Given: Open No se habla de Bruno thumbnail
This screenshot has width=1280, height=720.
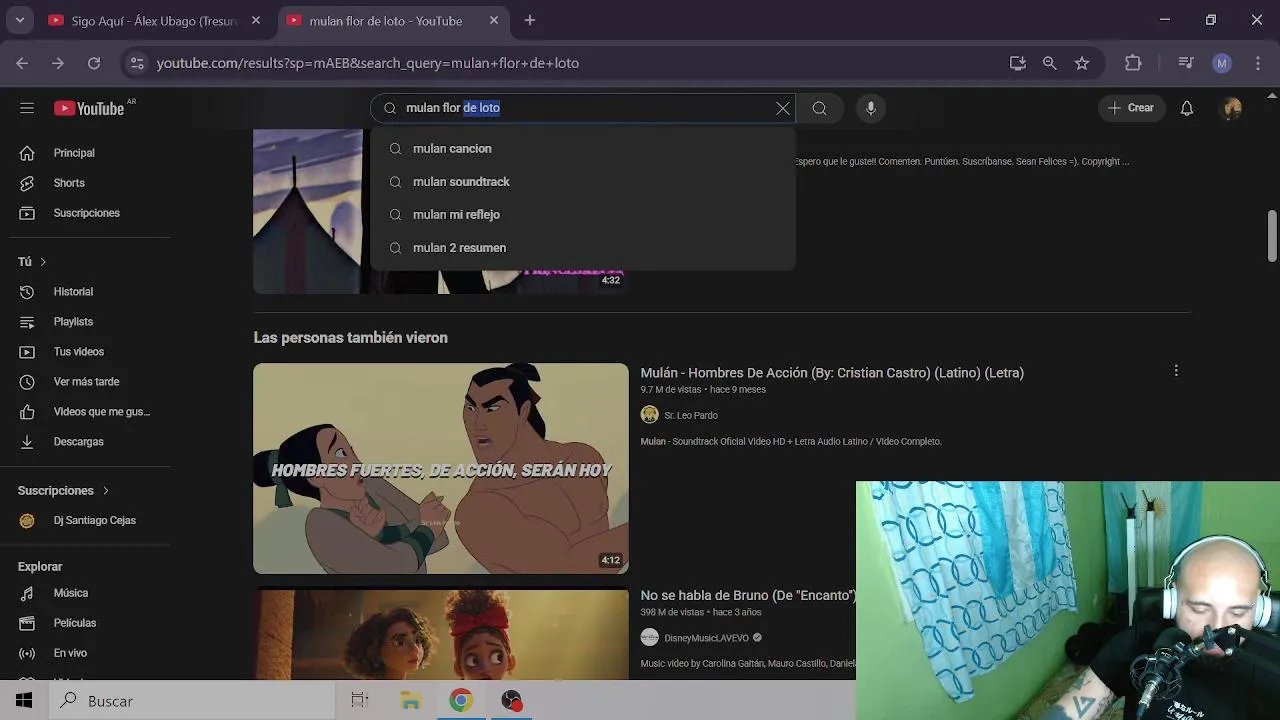Looking at the screenshot, I should click(441, 634).
